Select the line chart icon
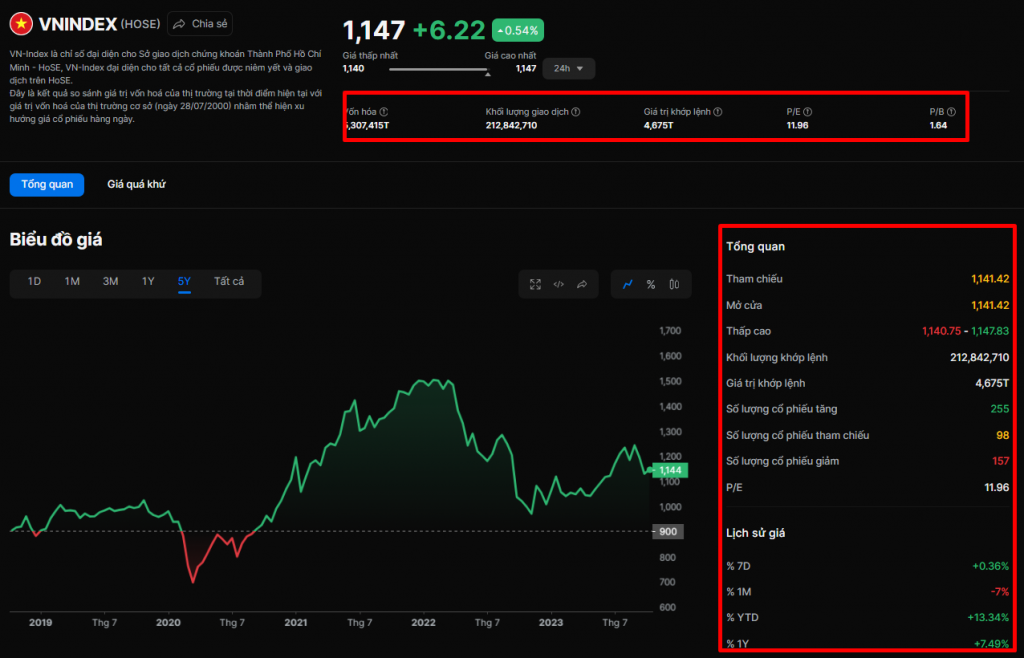The height and width of the screenshot is (658, 1024). [627, 283]
